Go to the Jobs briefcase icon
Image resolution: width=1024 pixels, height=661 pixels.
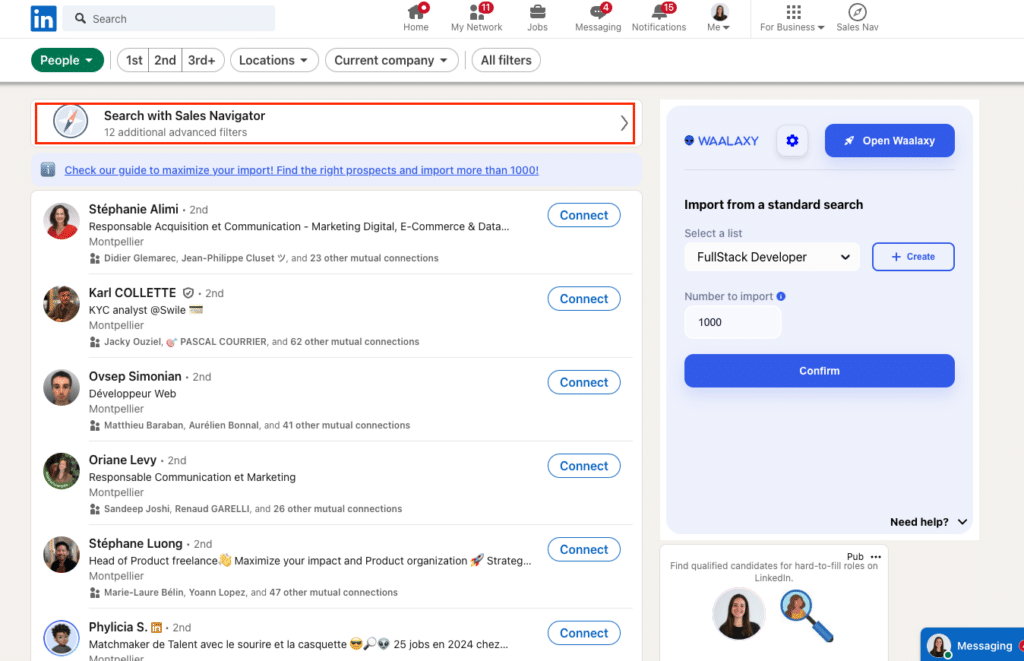pos(537,12)
